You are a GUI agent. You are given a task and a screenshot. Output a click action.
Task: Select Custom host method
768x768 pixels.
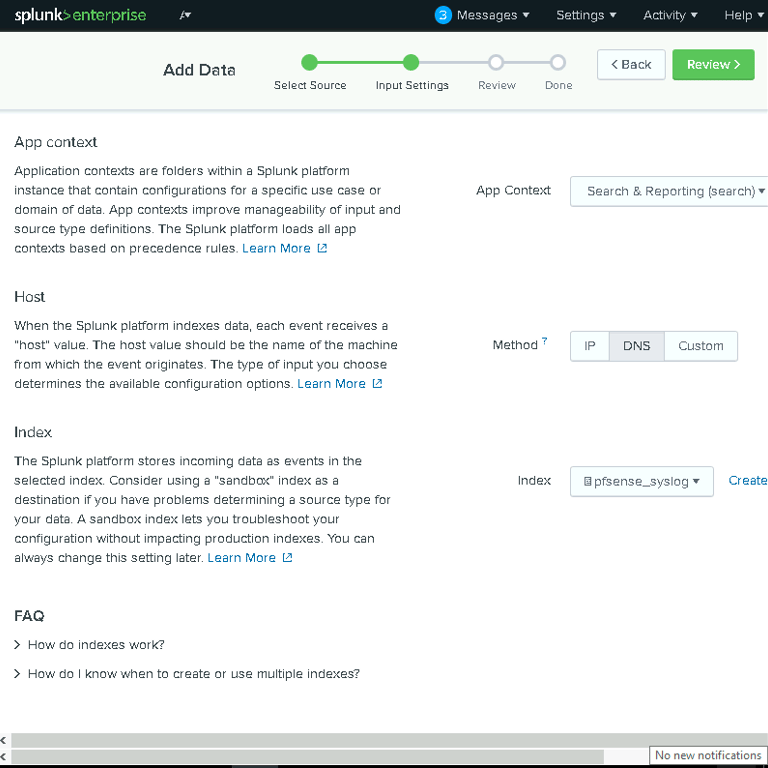(x=700, y=346)
